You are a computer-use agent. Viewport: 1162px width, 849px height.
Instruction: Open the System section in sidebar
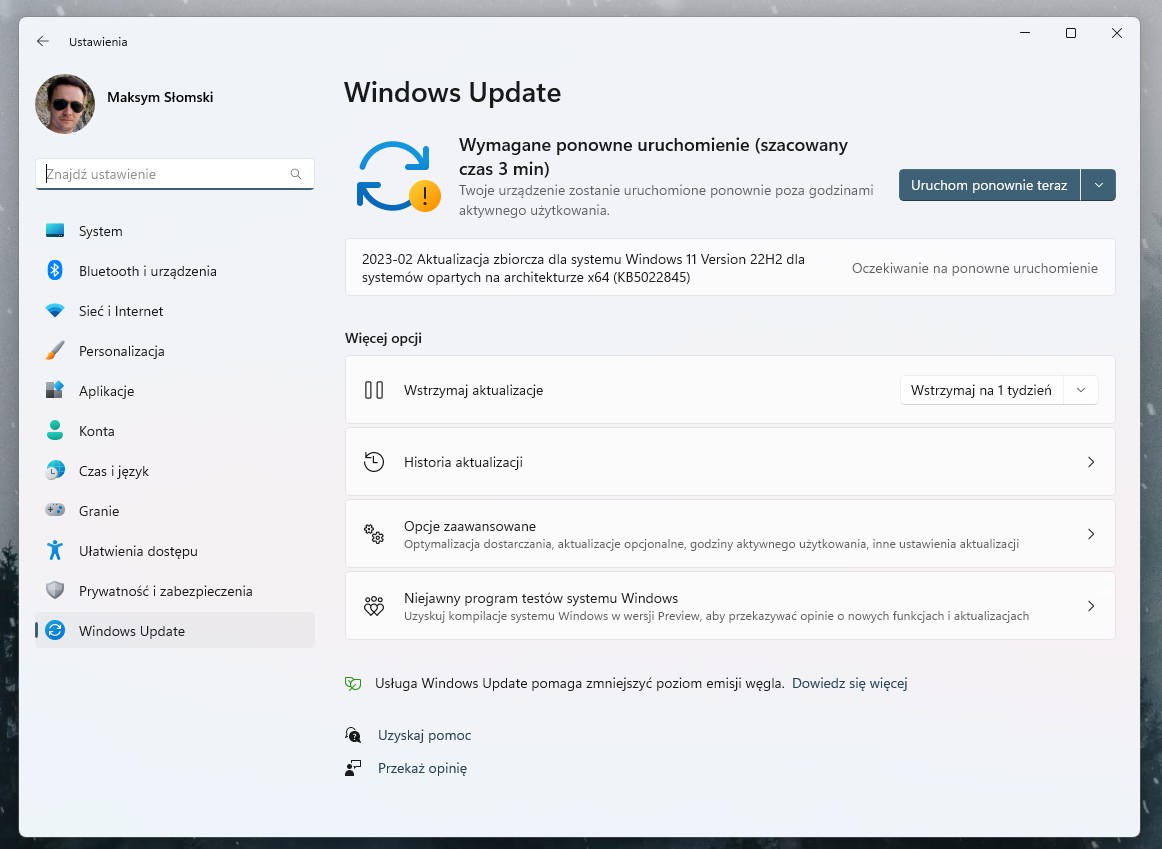57,230
